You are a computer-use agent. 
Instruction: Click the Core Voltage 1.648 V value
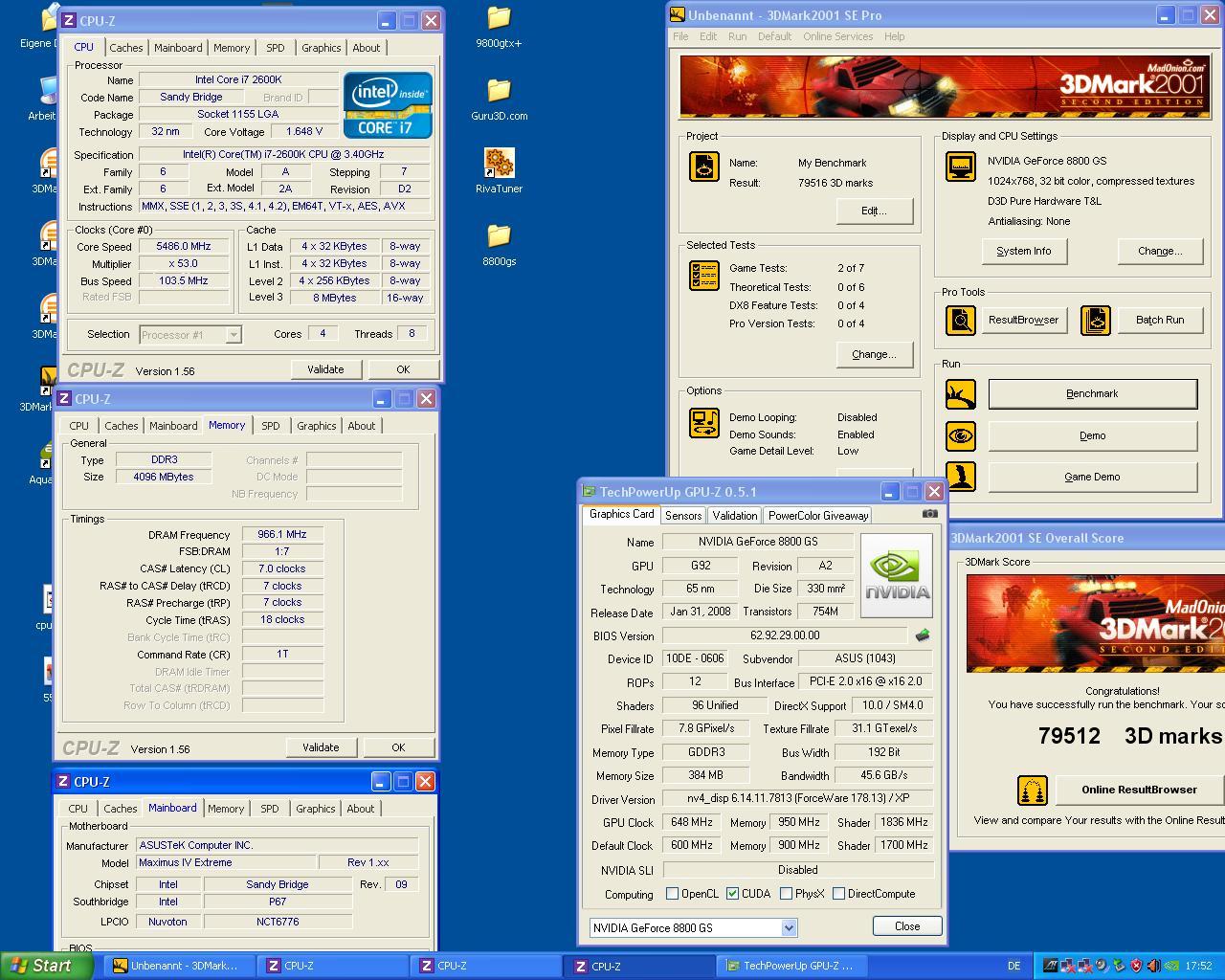click(304, 131)
